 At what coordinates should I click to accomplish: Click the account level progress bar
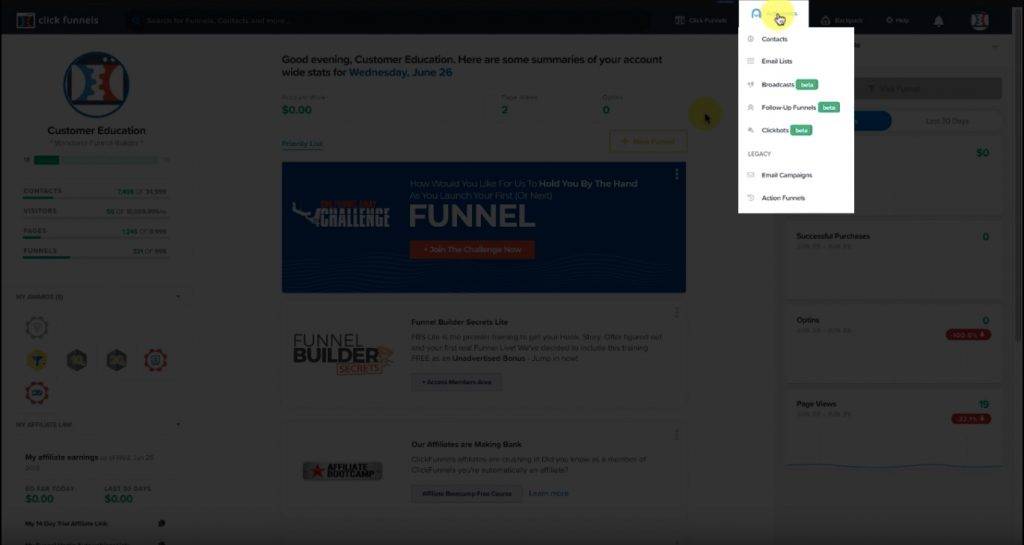[x=96, y=160]
